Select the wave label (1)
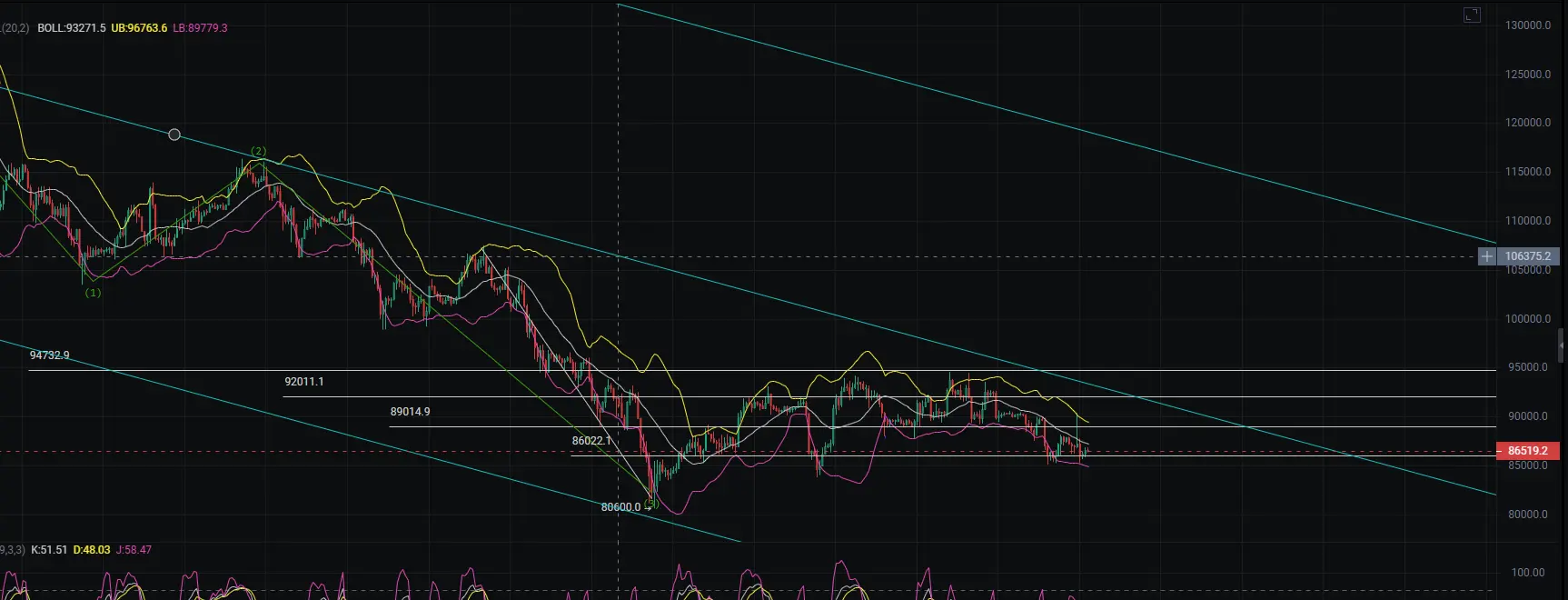This screenshot has height=600, width=1568. tap(93, 293)
